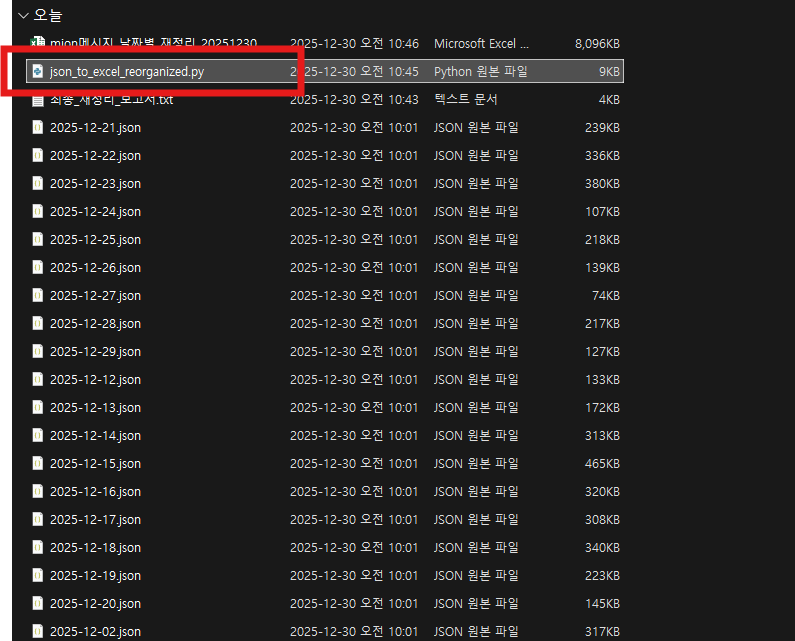The height and width of the screenshot is (641, 795).
Task: Click the 텍스트 문서 type cell
Action: click(x=465, y=100)
